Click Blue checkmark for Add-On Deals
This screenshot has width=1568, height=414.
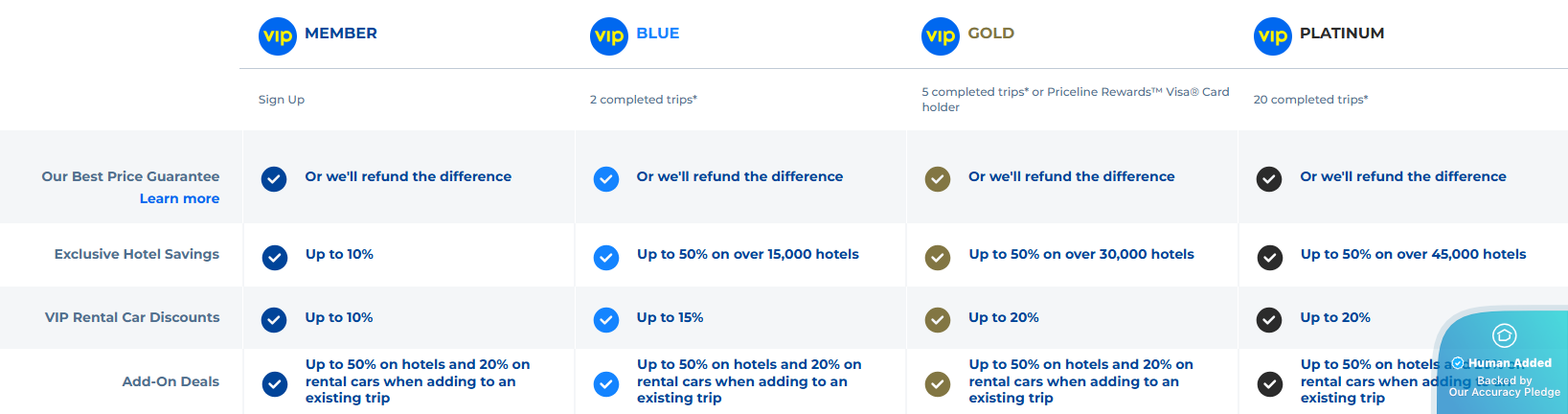606,384
